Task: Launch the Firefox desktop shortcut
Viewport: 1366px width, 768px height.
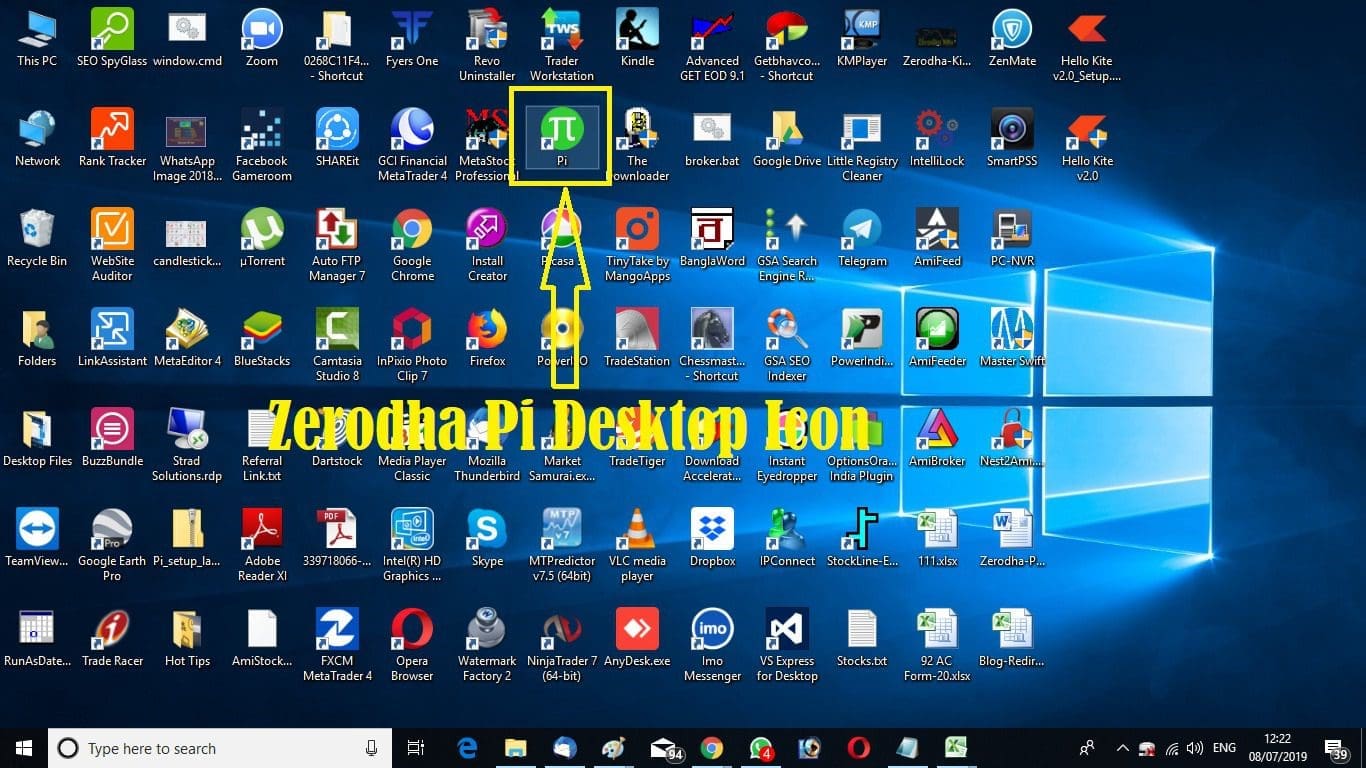Action: [487, 337]
